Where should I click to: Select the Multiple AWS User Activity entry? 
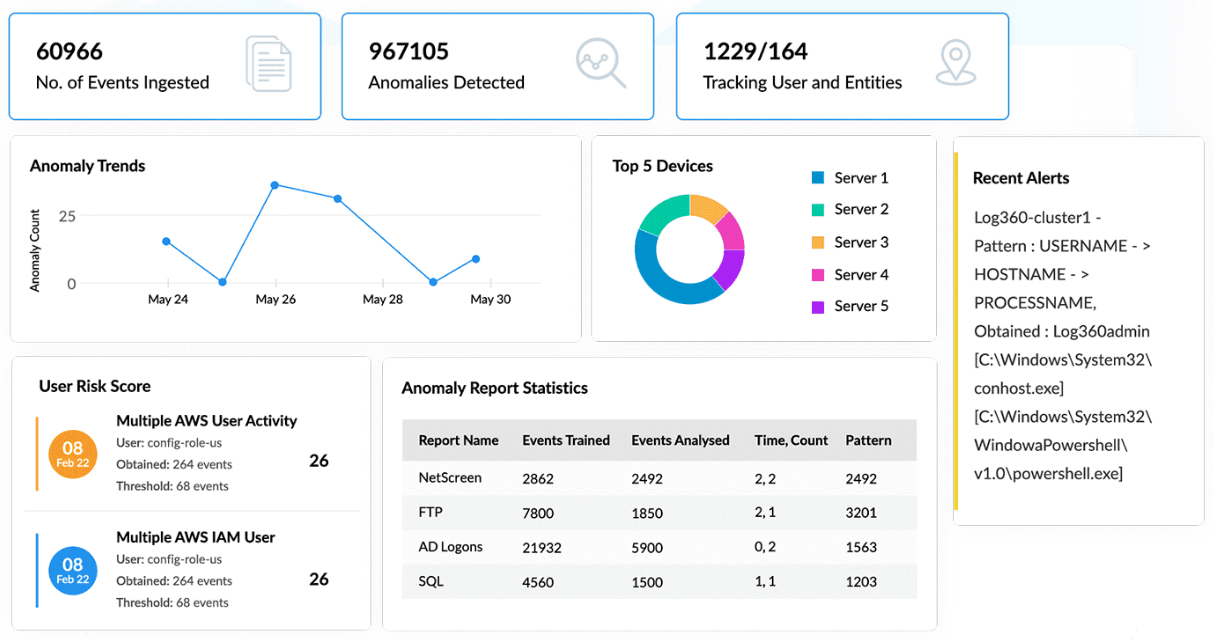206,421
